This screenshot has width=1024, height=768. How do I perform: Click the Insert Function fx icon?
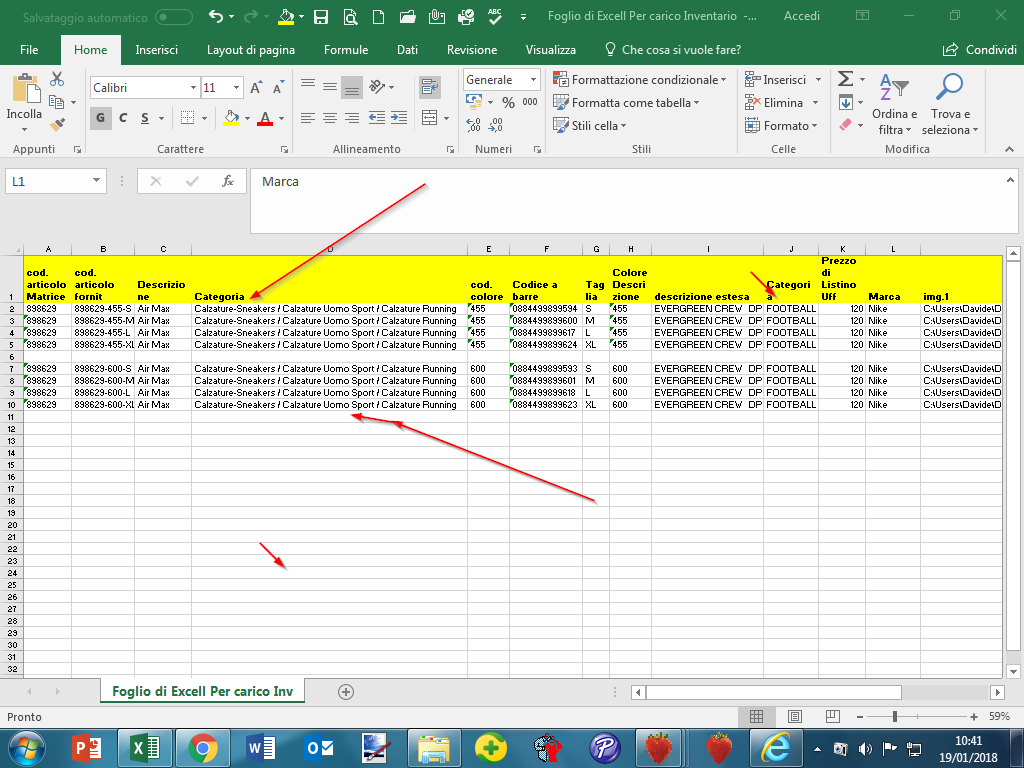[x=228, y=181]
